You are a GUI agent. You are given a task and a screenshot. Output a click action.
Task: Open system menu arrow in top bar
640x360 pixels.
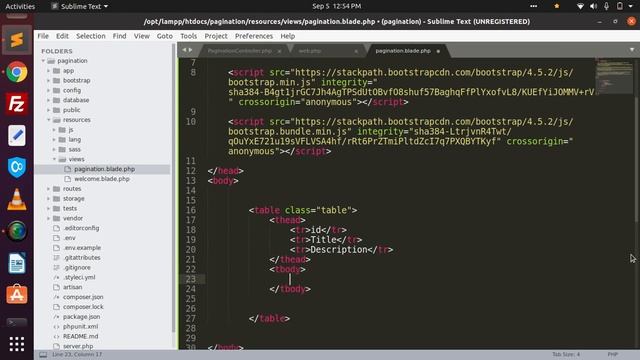coord(631,6)
